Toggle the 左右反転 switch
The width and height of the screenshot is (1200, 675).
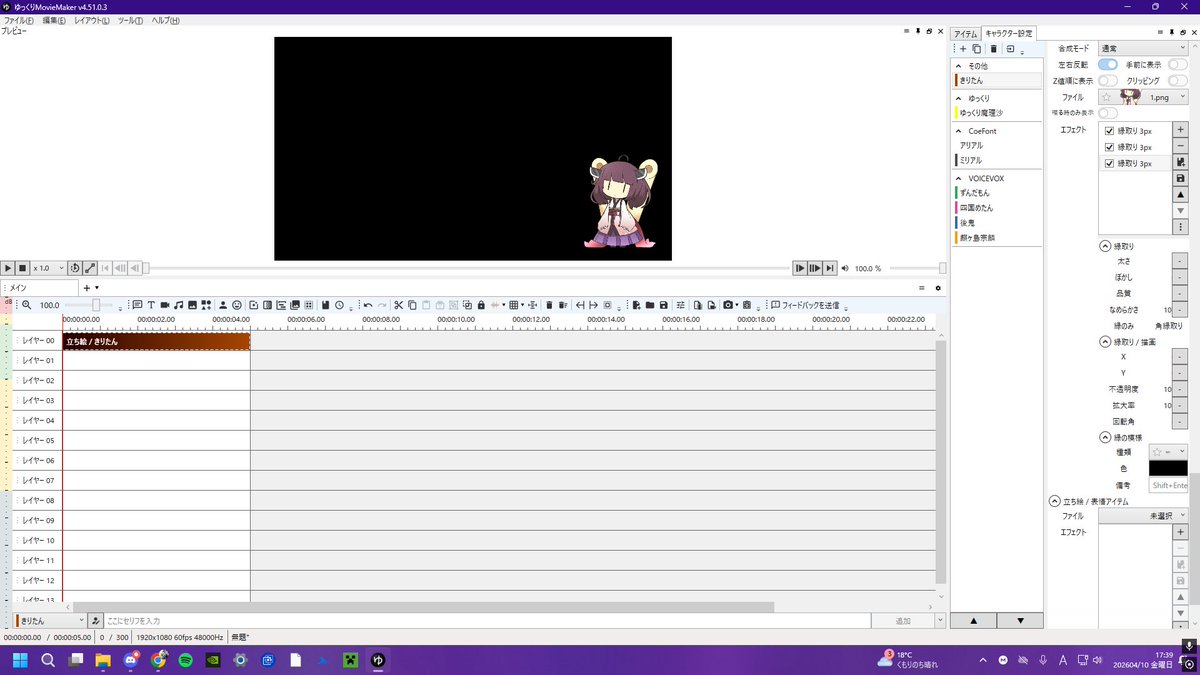click(1108, 64)
